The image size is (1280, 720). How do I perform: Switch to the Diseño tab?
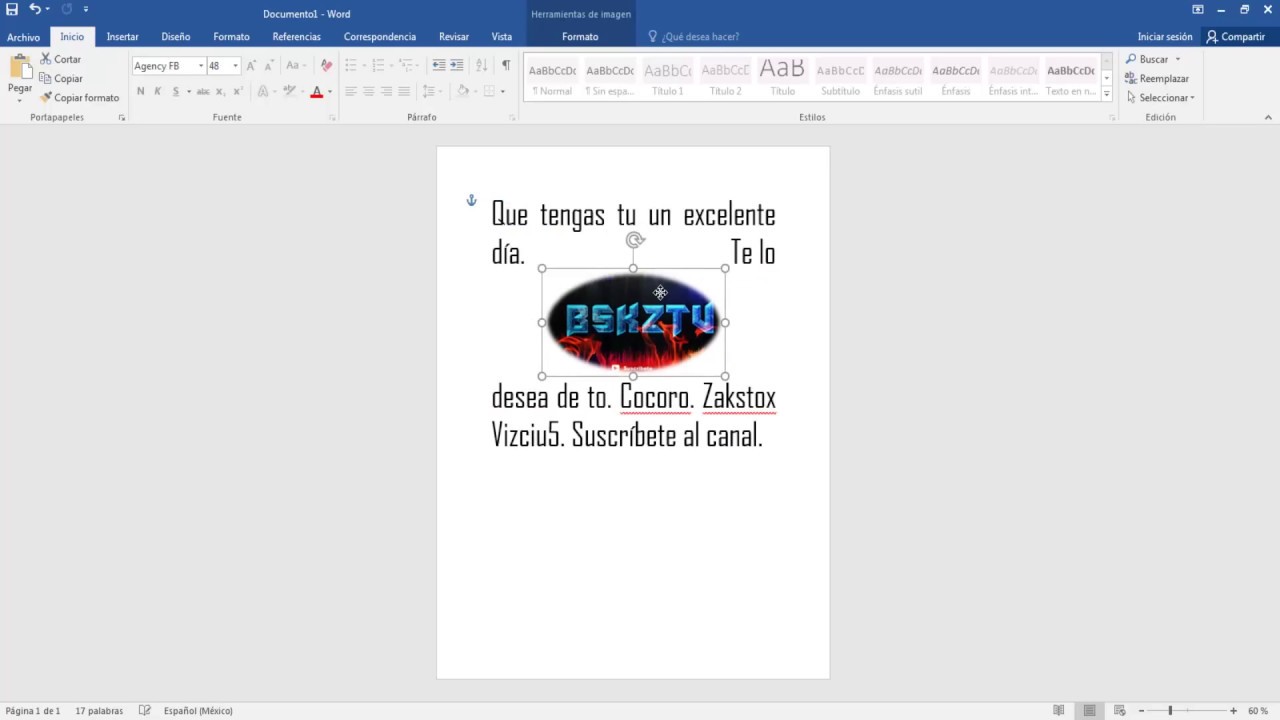(176, 37)
